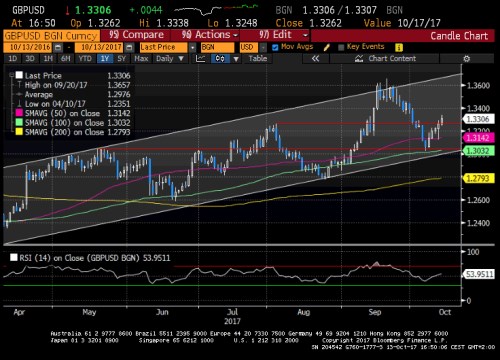Click the 'Hi 1.3338' header value

(164, 23)
